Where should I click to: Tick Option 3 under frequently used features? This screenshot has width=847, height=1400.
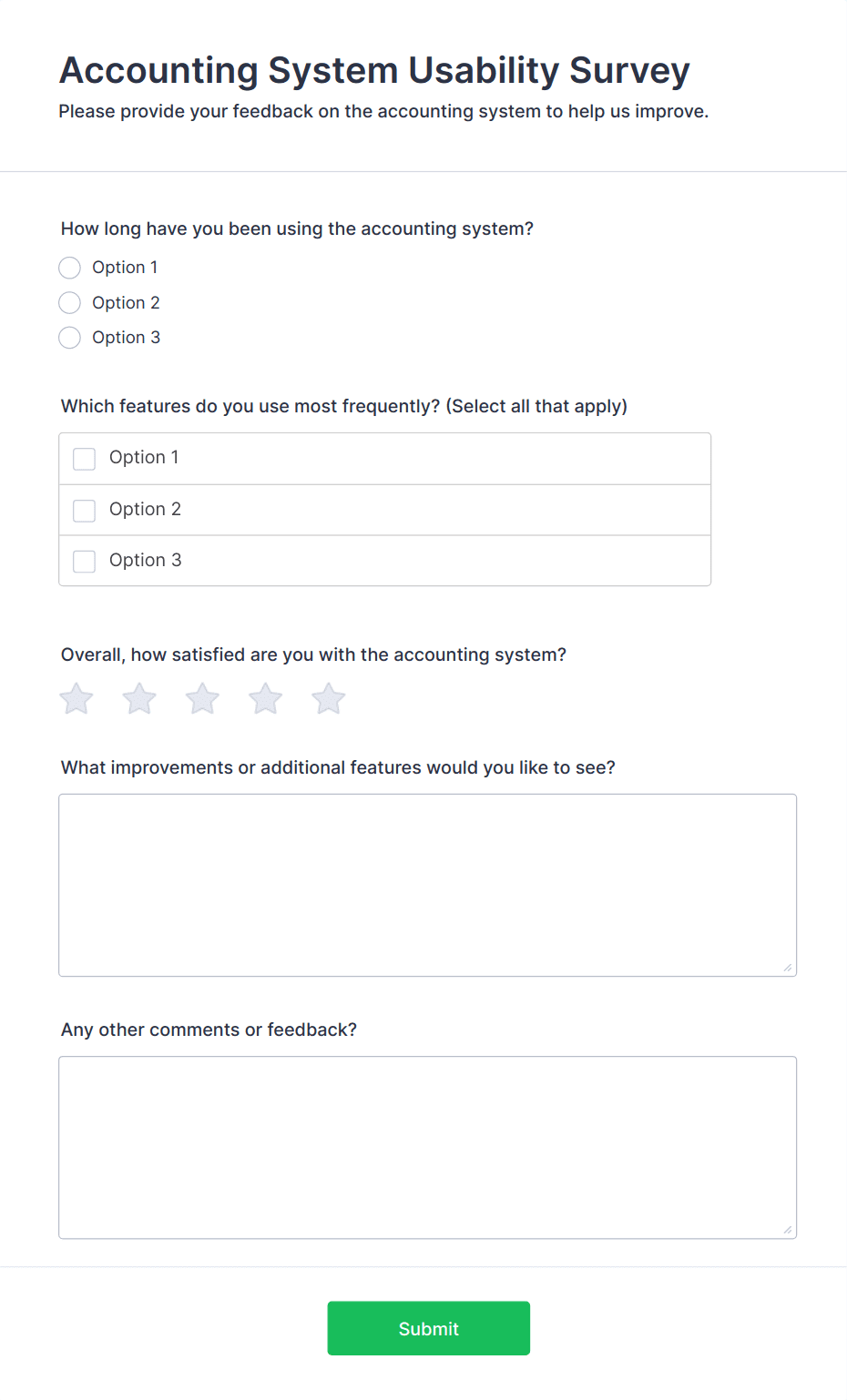[84, 561]
